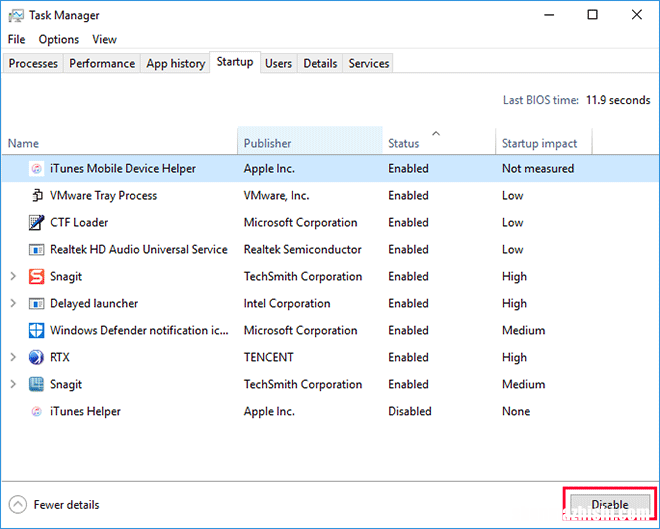
Task: Expand the Snagit group with Medium impact
Action: coord(13,384)
